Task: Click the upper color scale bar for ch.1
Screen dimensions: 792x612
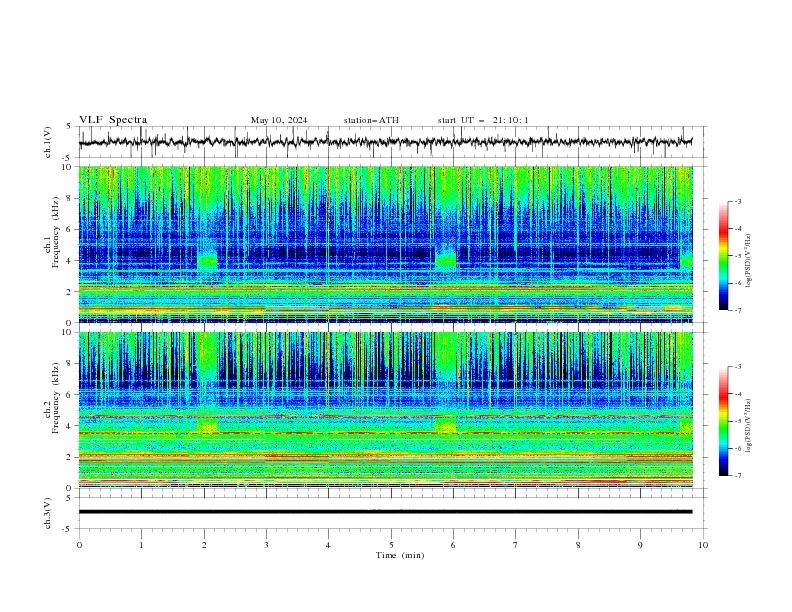Action: click(x=724, y=256)
